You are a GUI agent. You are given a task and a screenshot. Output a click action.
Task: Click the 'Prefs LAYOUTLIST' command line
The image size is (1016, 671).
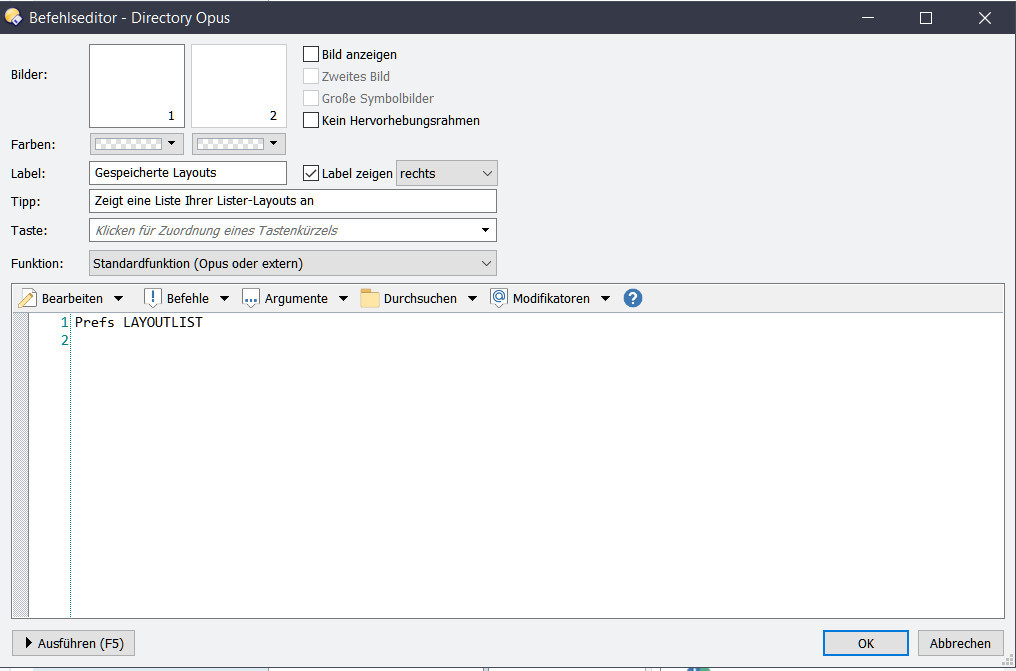coord(139,322)
